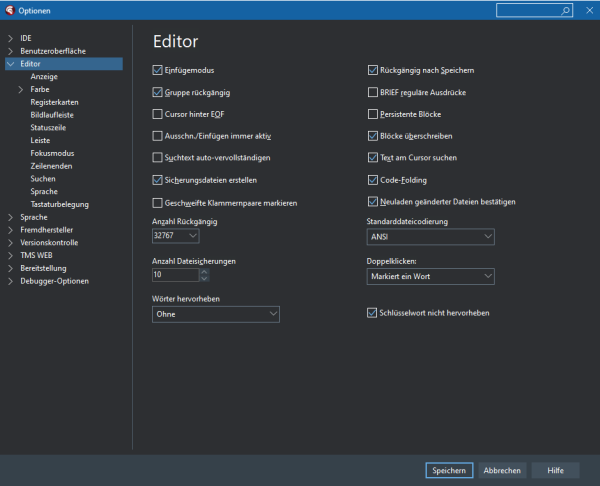600x486 pixels.
Task: Expand the IDE tree node
Action: tap(10, 38)
